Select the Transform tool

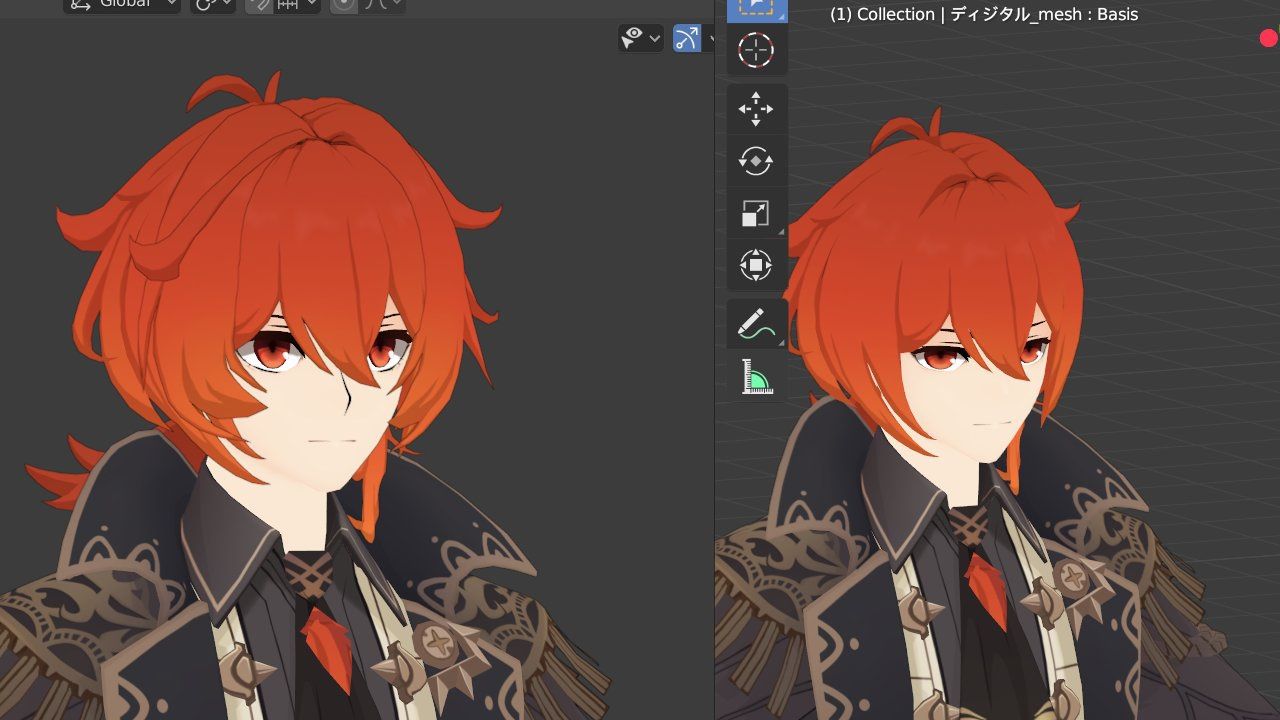pyautogui.click(x=756, y=266)
